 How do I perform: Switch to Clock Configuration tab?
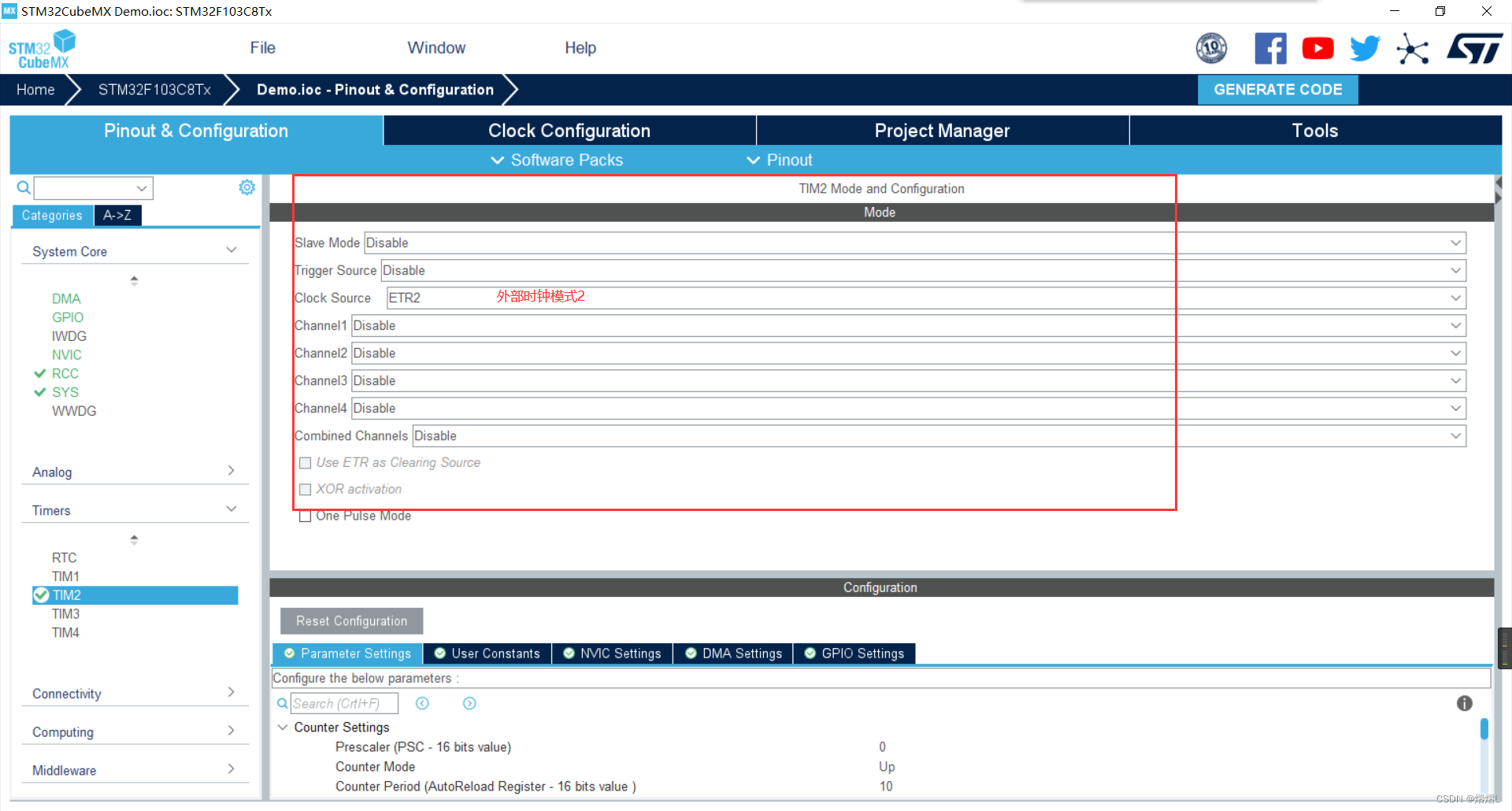point(569,131)
